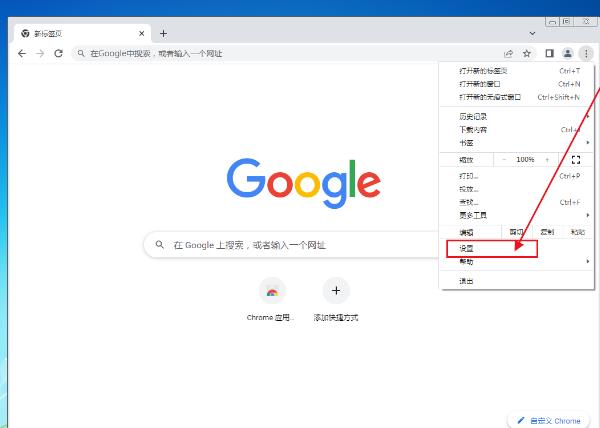This screenshot has width=600, height=428.
Task: Decrease zoom with the minus button
Action: click(504, 159)
